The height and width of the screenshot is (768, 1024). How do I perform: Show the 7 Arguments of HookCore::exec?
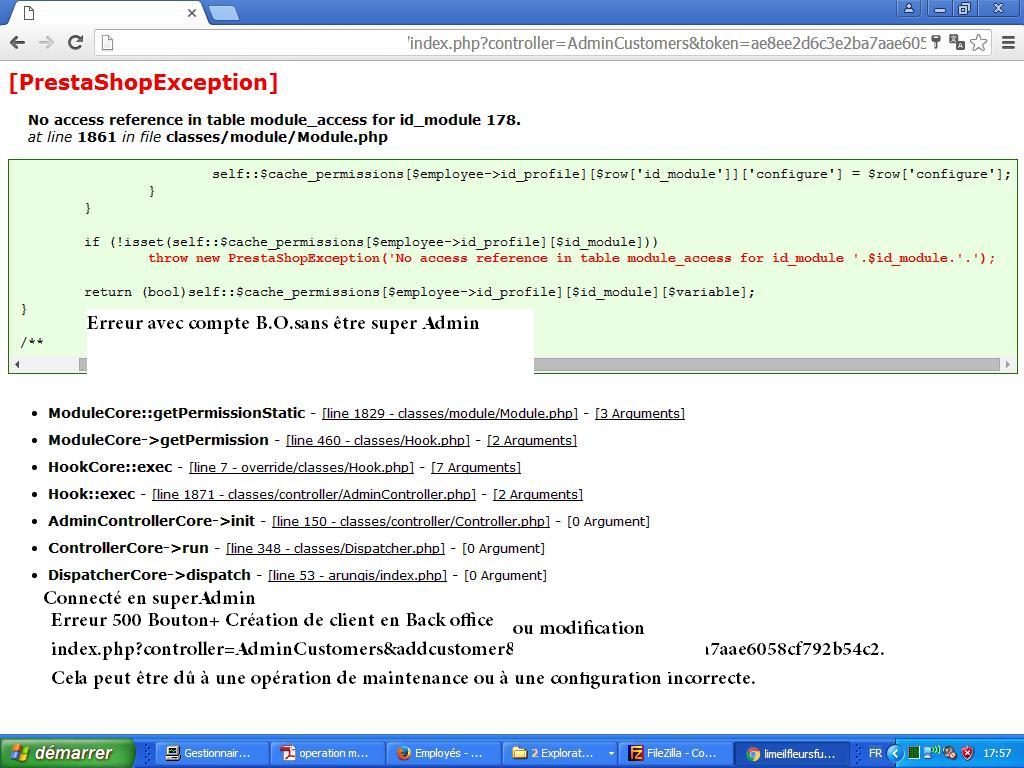tap(475, 468)
